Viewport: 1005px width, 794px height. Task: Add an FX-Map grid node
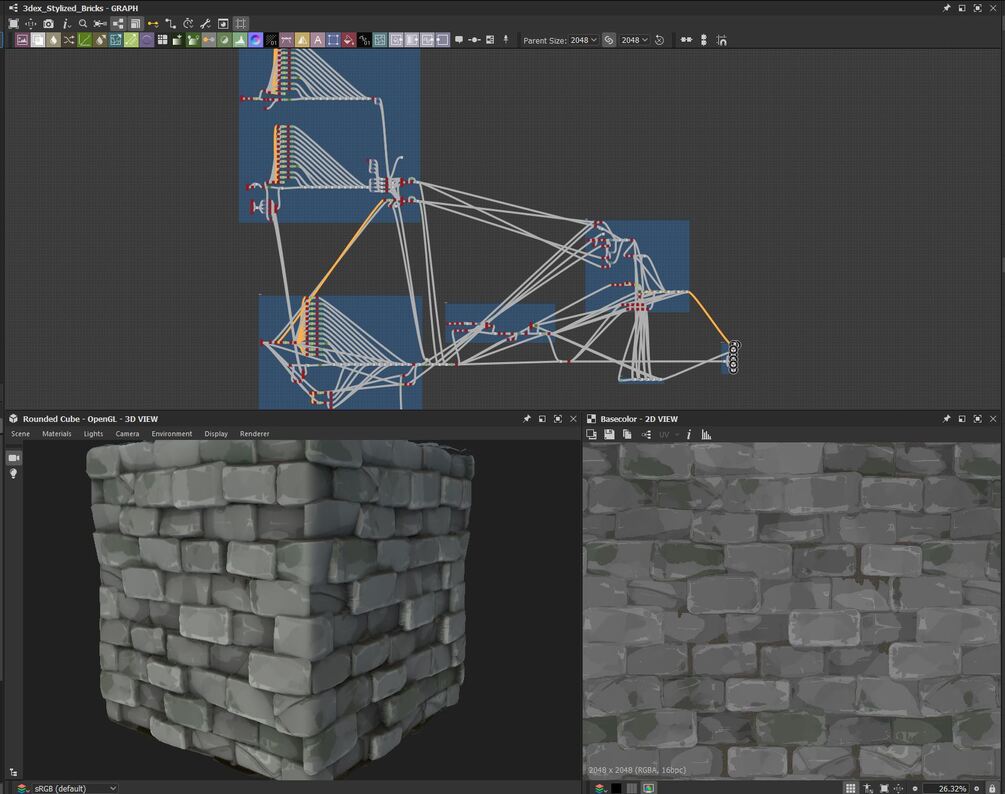162,40
